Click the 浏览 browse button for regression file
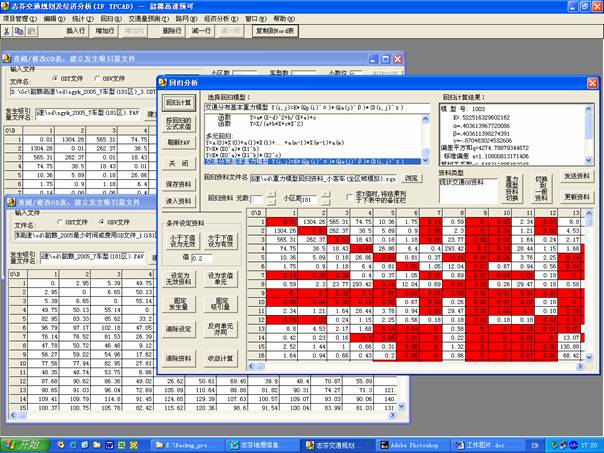 (x=411, y=178)
